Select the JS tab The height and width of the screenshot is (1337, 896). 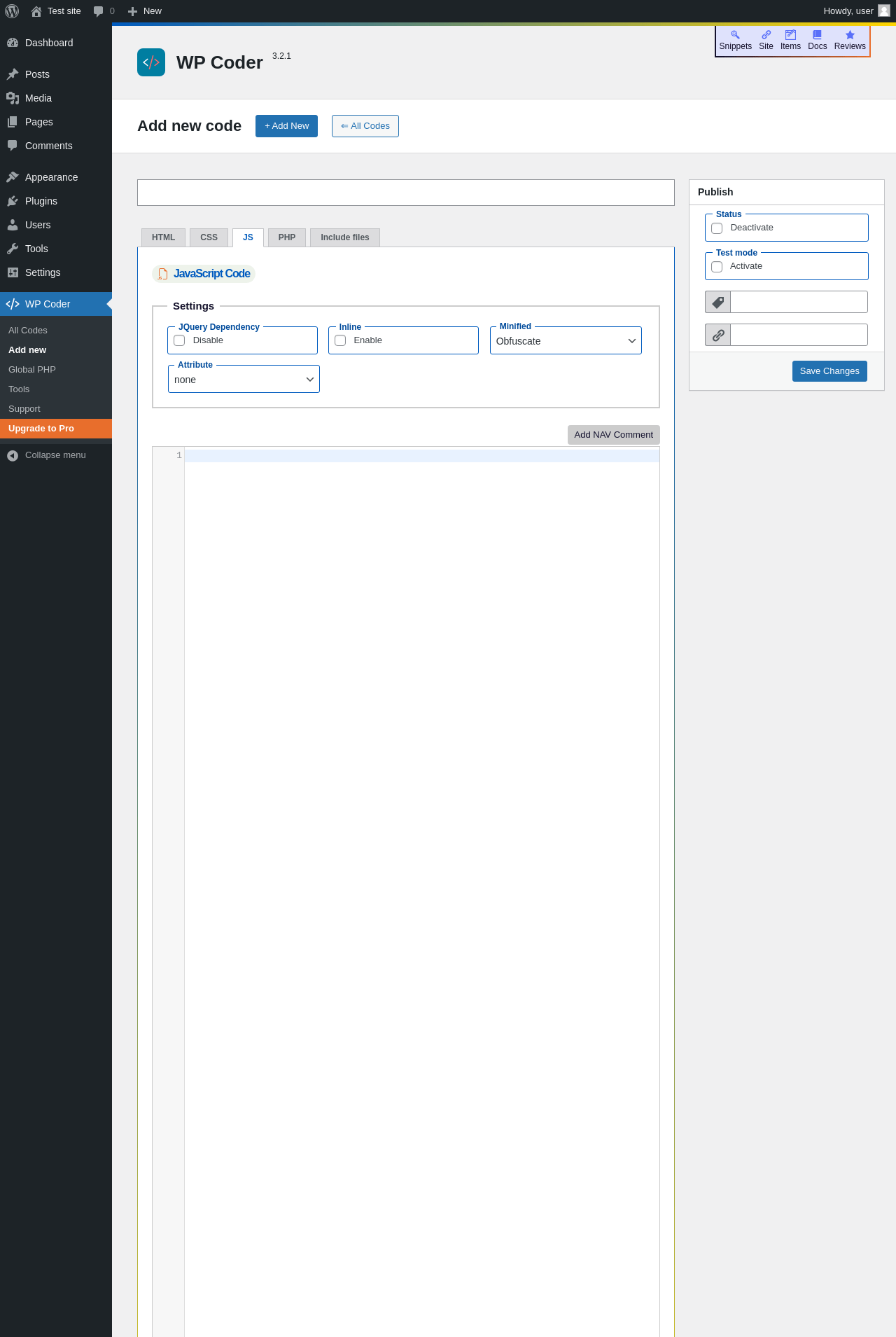point(248,237)
